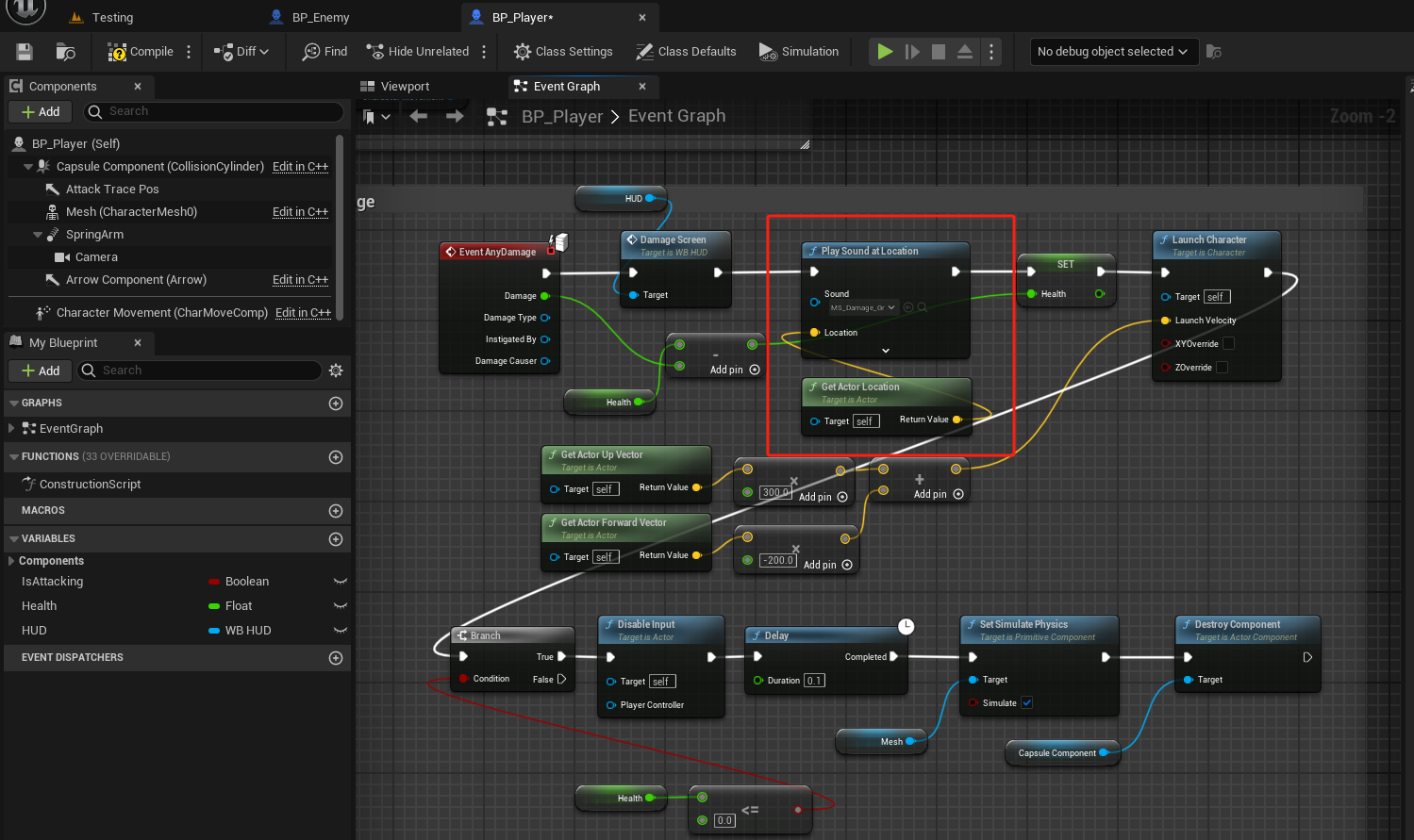Open the graph bookmarks dropdown
Screen dimensions: 1414x840
[x=376, y=117]
